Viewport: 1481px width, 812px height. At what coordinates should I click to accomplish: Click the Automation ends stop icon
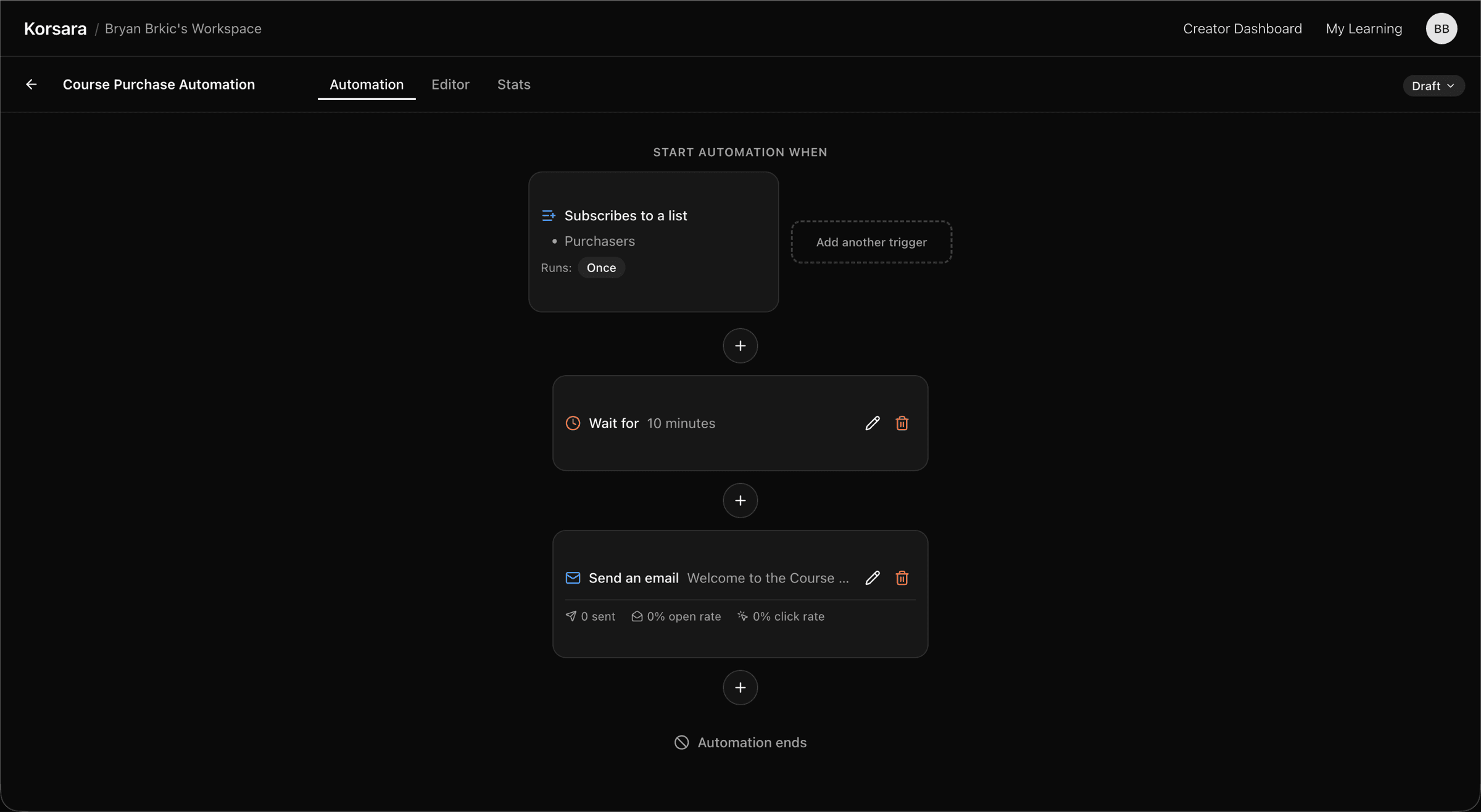coord(681,743)
